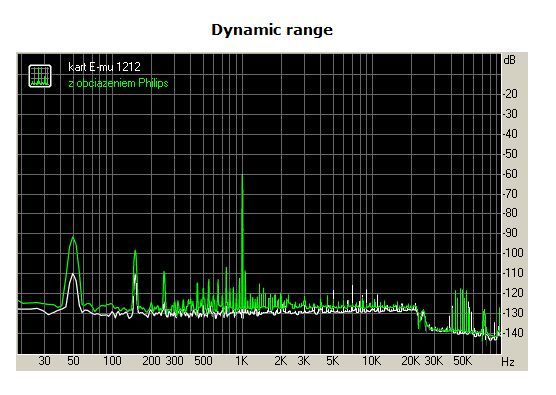The width and height of the screenshot is (556, 395).
Task: Click the '-100' dB axis value
Action: click(x=513, y=253)
